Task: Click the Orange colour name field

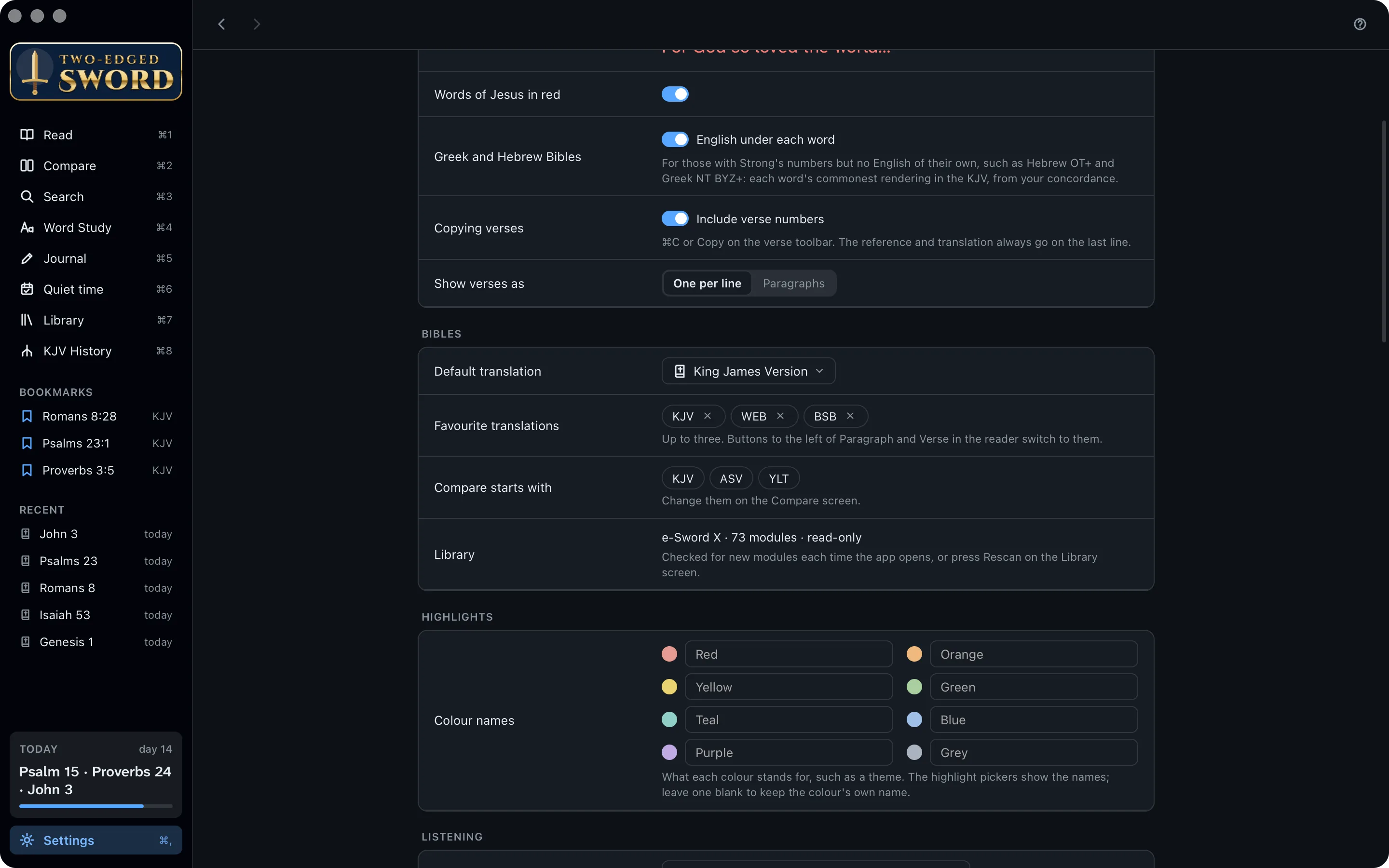Action: pos(1034,654)
